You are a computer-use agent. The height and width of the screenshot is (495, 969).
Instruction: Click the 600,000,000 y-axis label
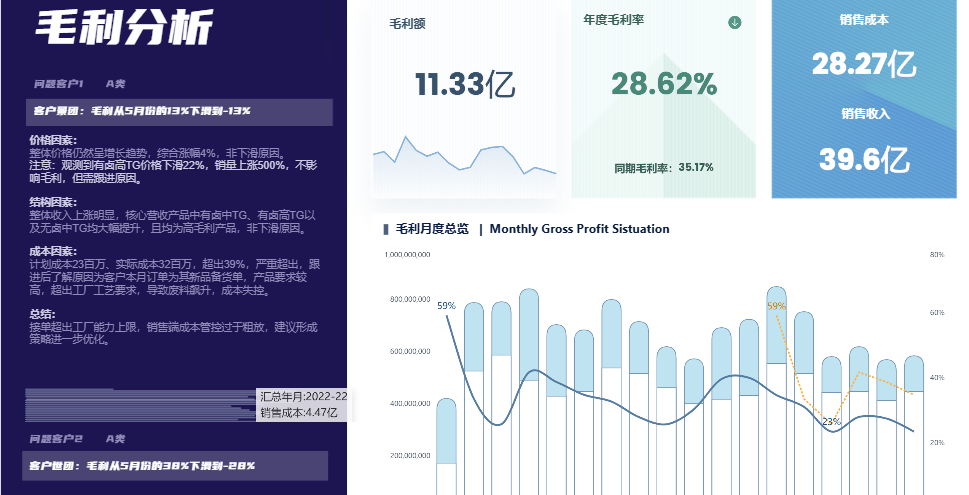coord(410,352)
